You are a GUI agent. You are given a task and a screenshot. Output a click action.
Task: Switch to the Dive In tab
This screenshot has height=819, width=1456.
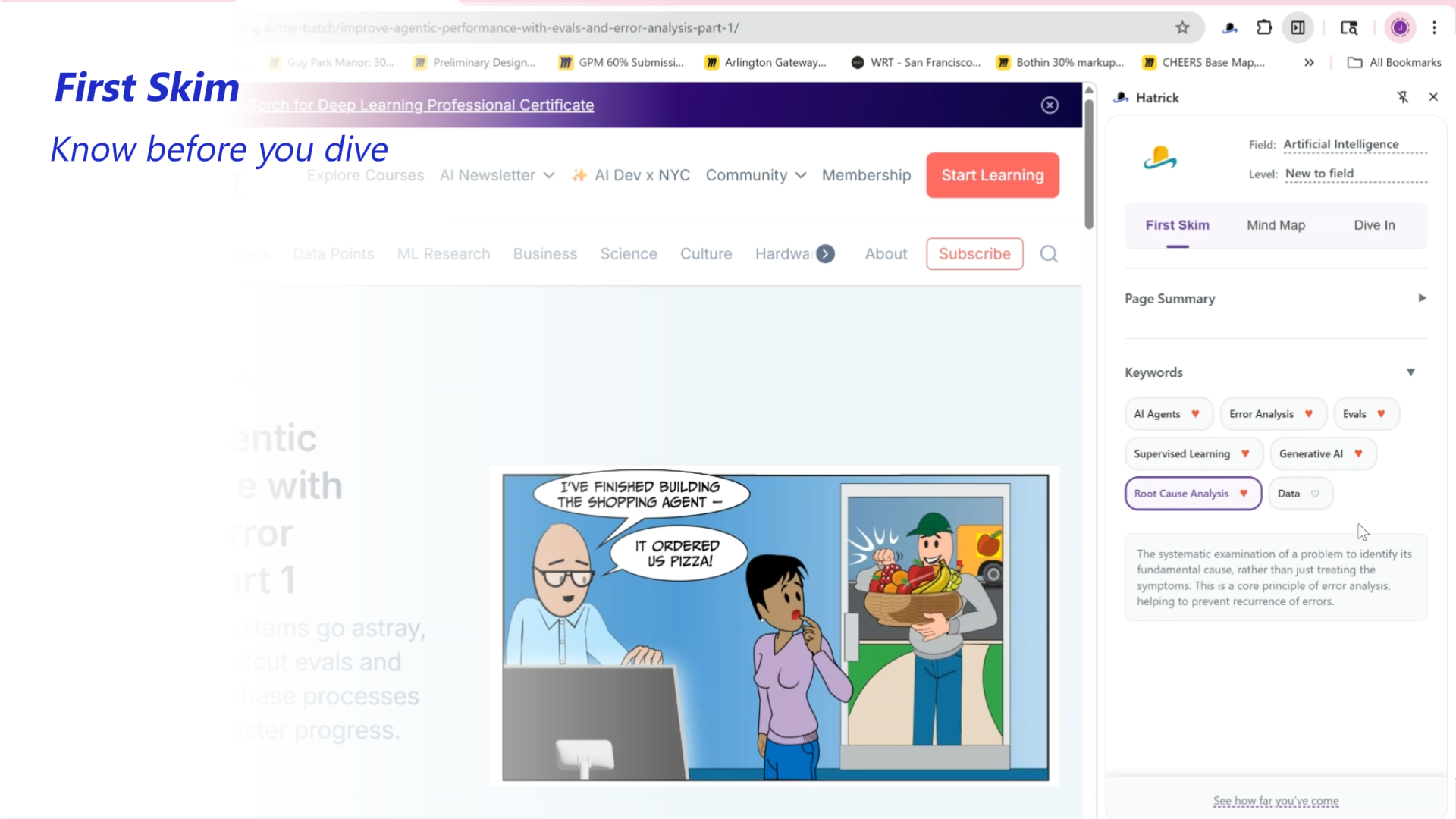click(1374, 225)
